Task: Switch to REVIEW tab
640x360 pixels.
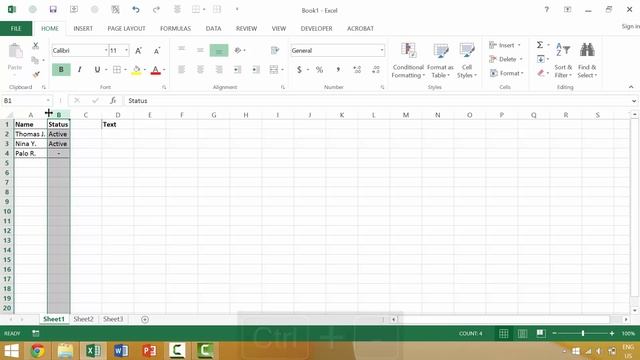Action: coord(246,29)
